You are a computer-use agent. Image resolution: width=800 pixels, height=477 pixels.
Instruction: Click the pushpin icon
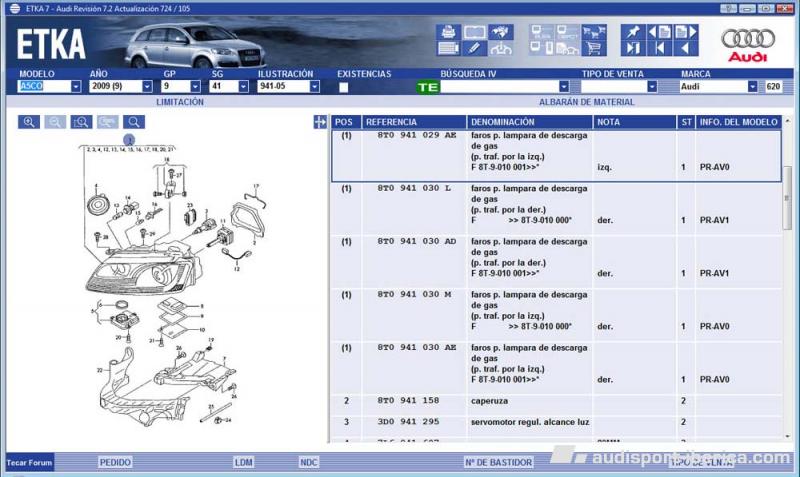[633, 32]
